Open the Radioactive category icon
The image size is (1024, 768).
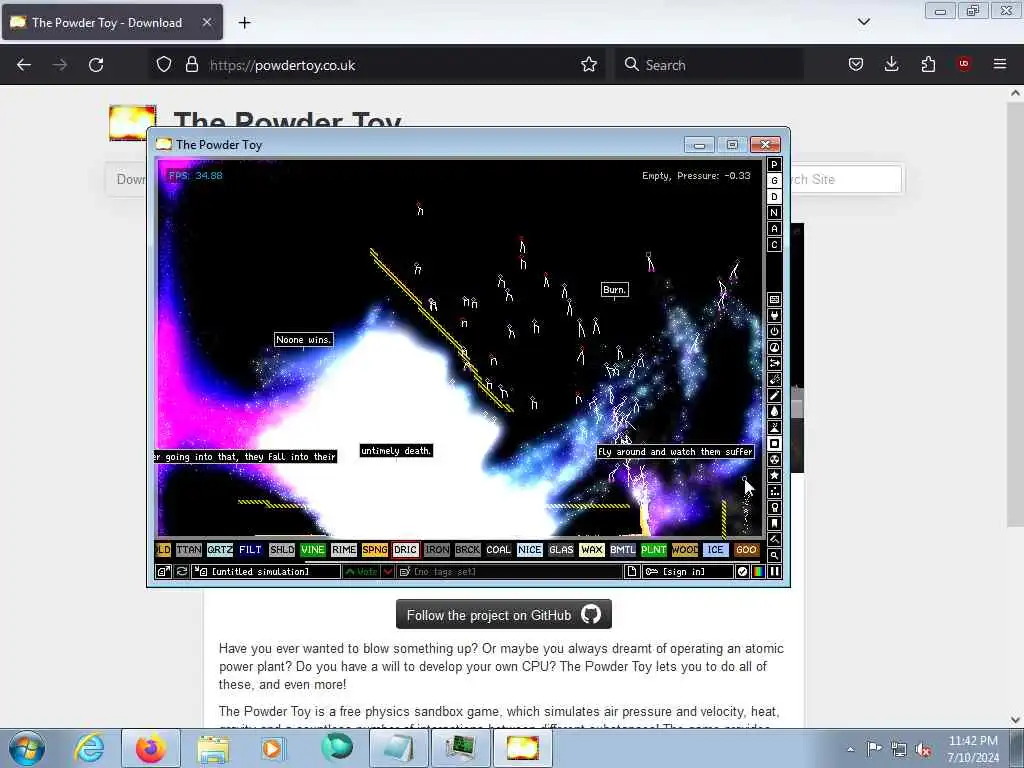pyautogui.click(x=774, y=460)
